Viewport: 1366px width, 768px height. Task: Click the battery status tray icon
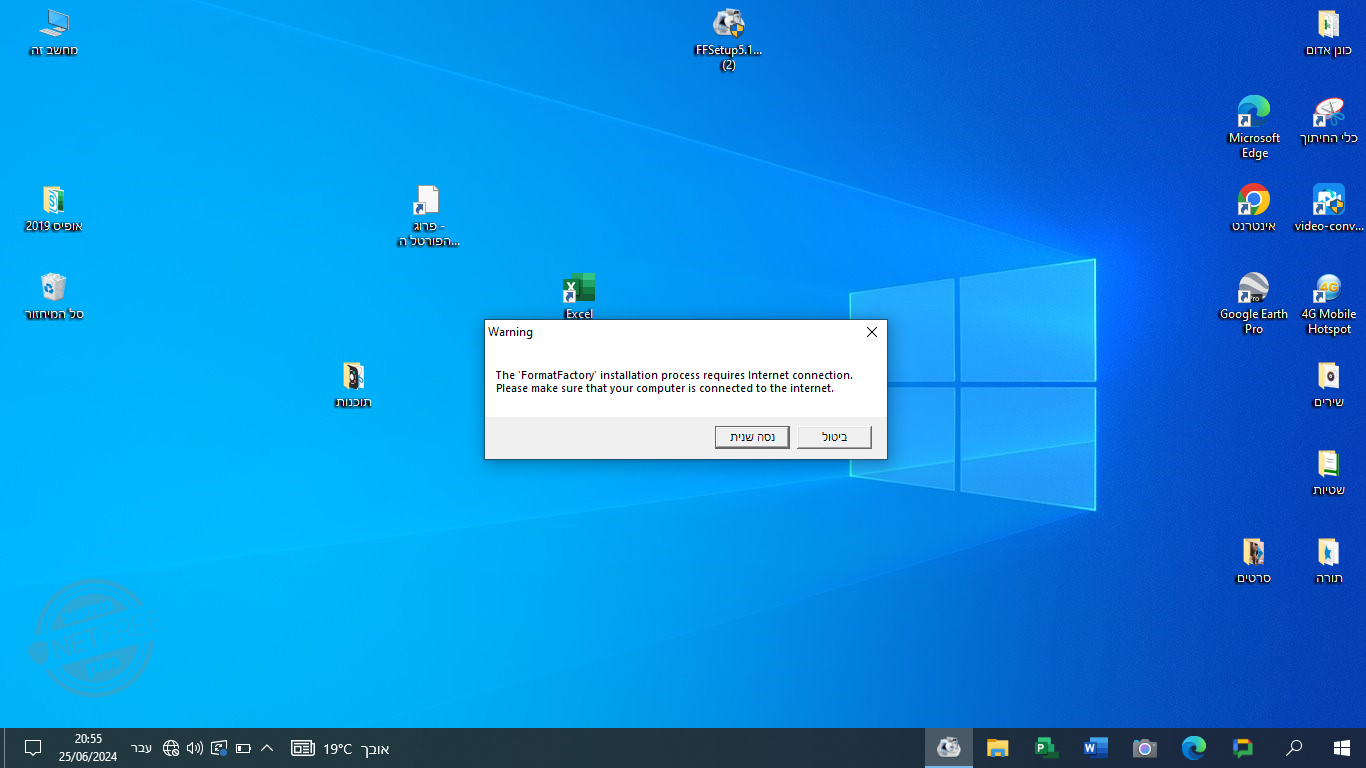coord(243,748)
